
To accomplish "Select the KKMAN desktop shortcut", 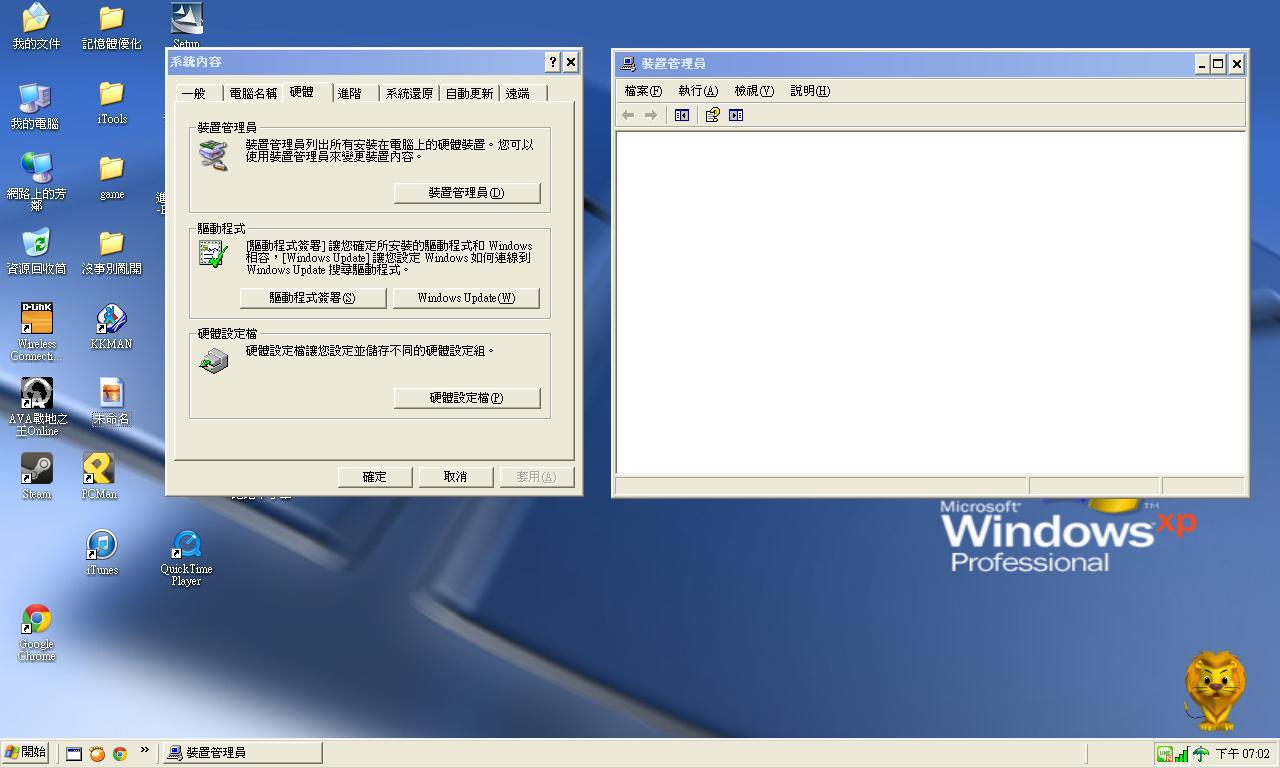I will tap(111, 327).
